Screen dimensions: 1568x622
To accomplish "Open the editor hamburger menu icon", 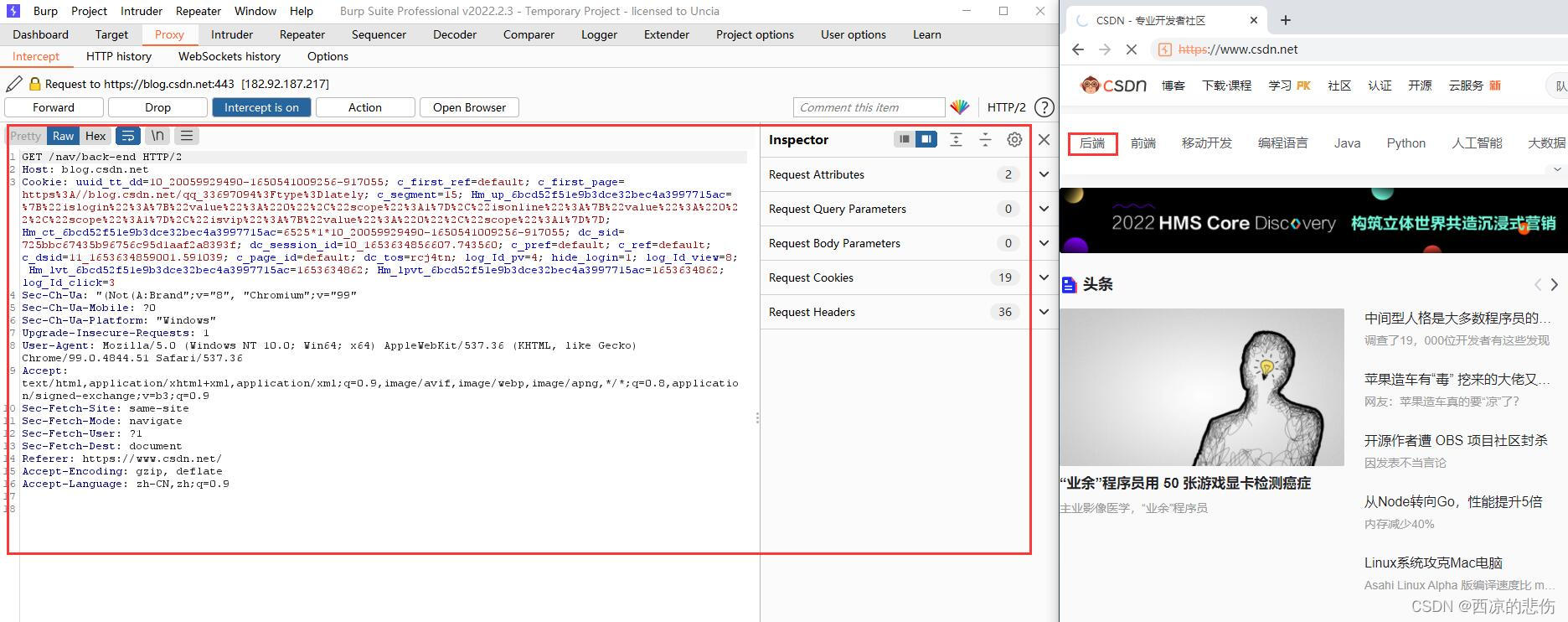I will point(187,136).
